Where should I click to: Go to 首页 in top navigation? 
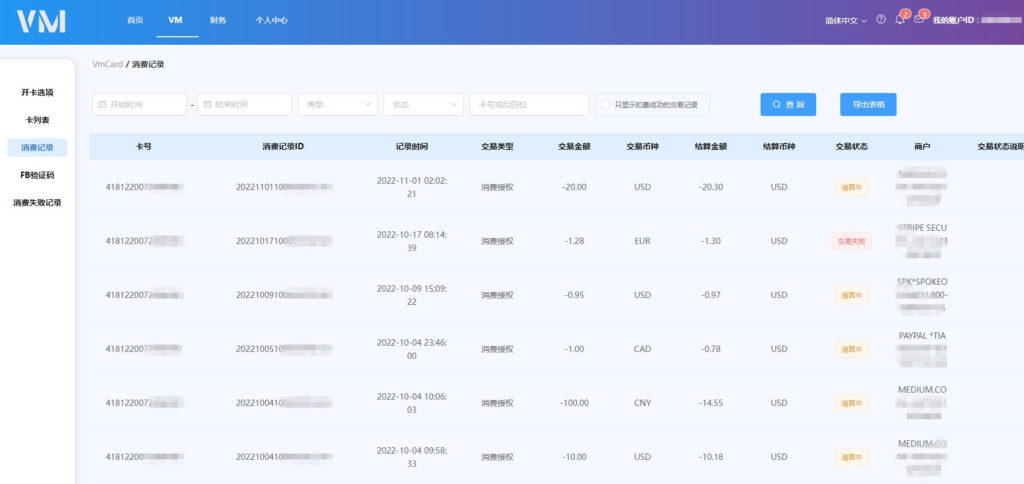point(135,20)
